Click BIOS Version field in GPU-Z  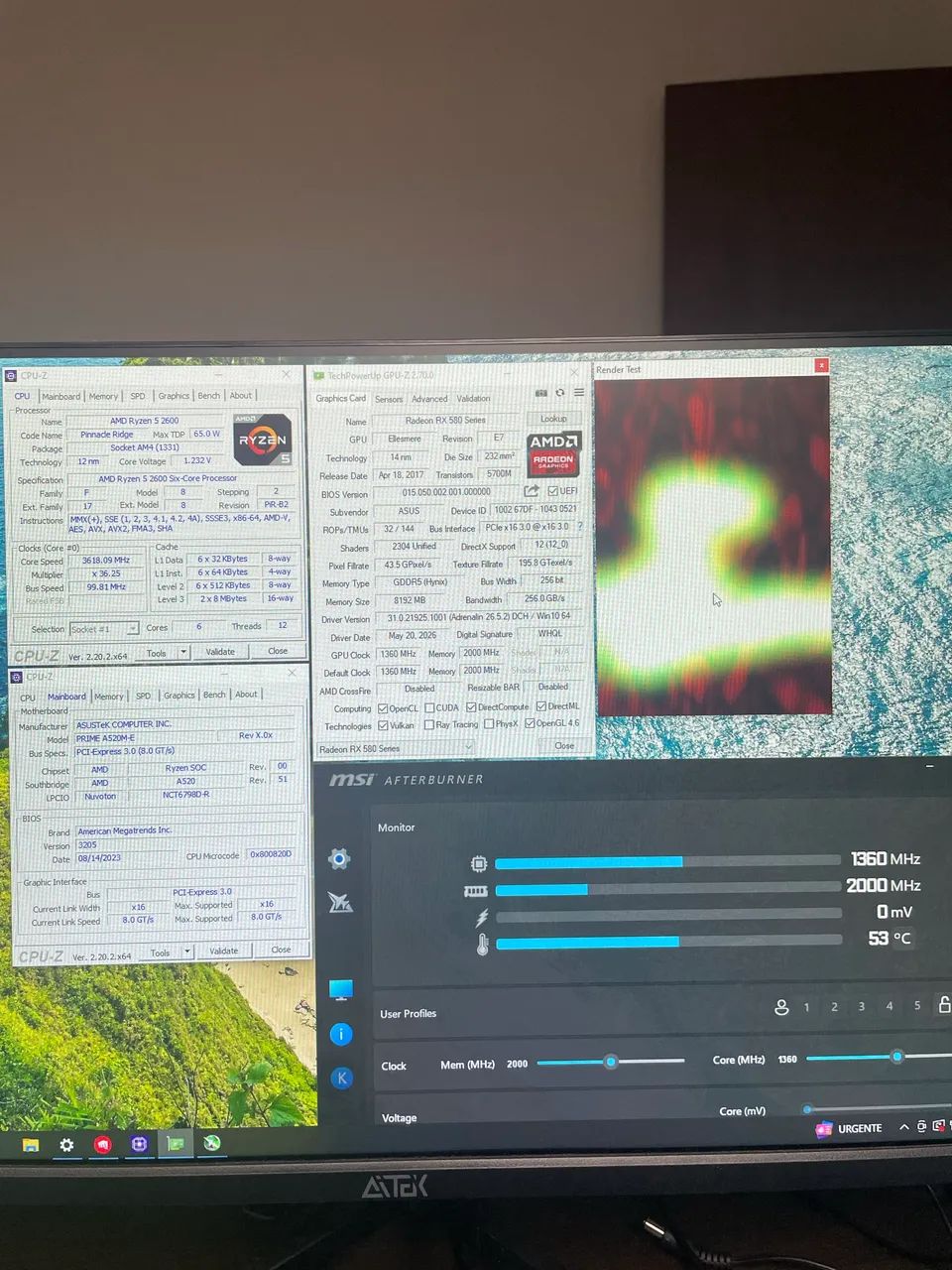[x=446, y=492]
